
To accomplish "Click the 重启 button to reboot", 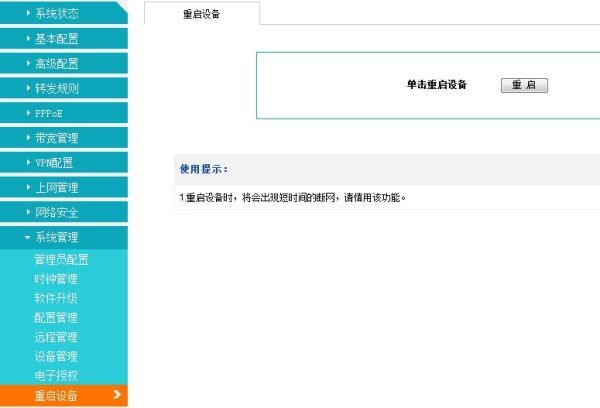I will tap(524, 85).
